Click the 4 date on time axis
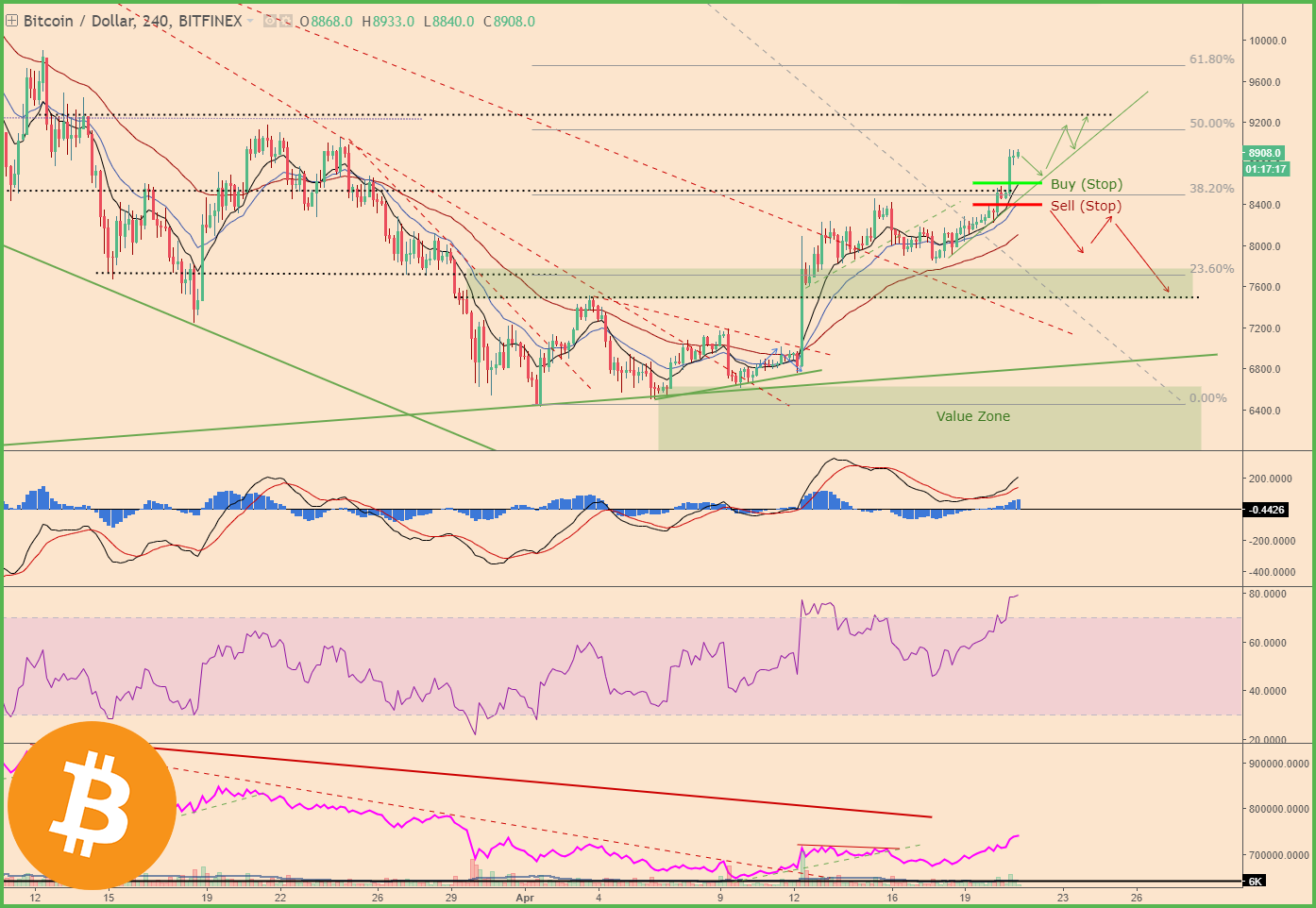The image size is (1316, 908). pos(599,898)
